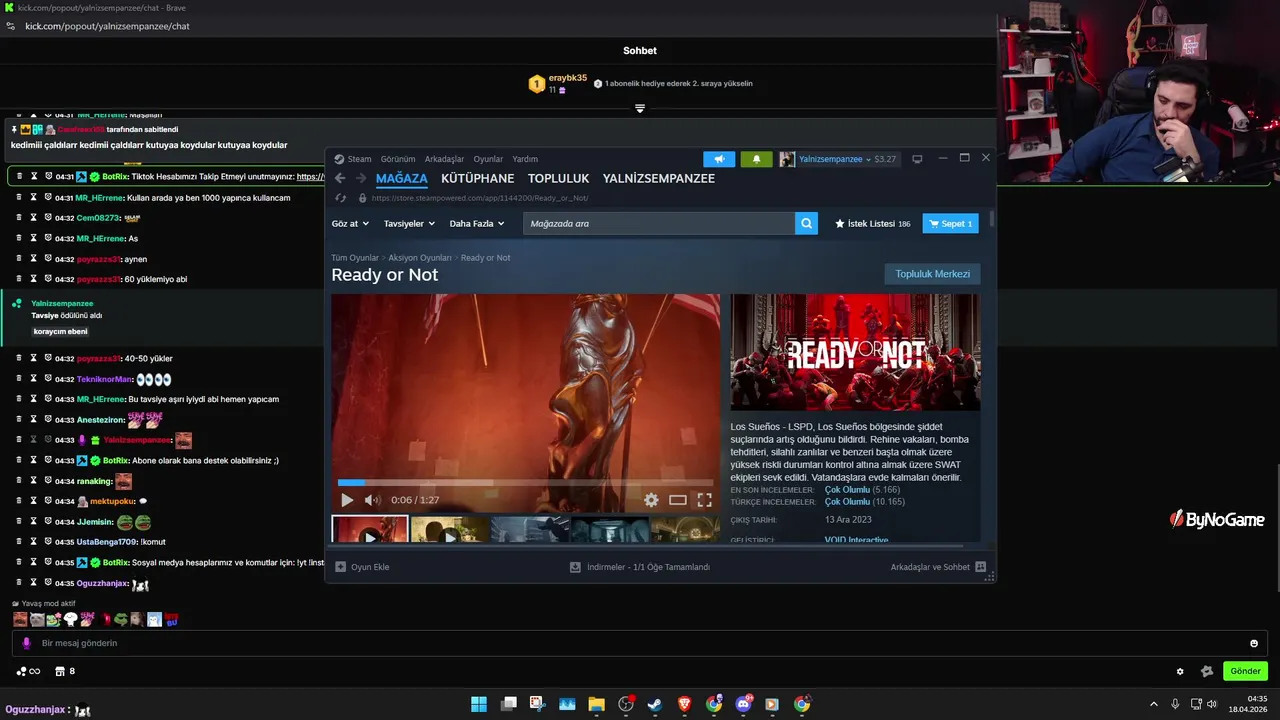Open trailer video settings gear

point(651,500)
